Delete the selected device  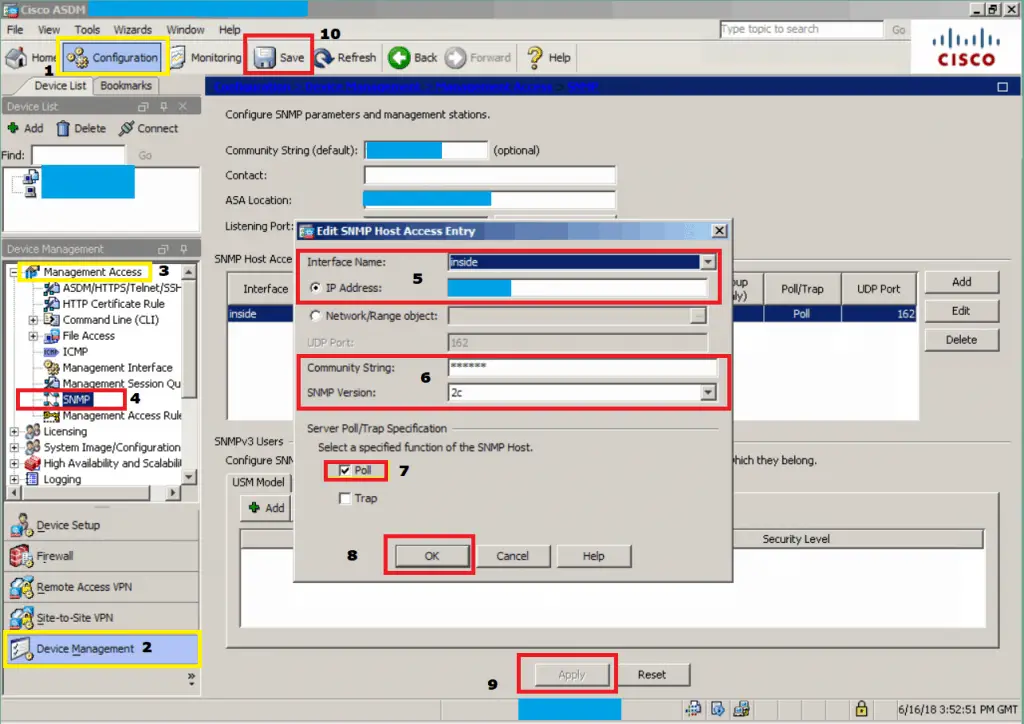point(81,128)
